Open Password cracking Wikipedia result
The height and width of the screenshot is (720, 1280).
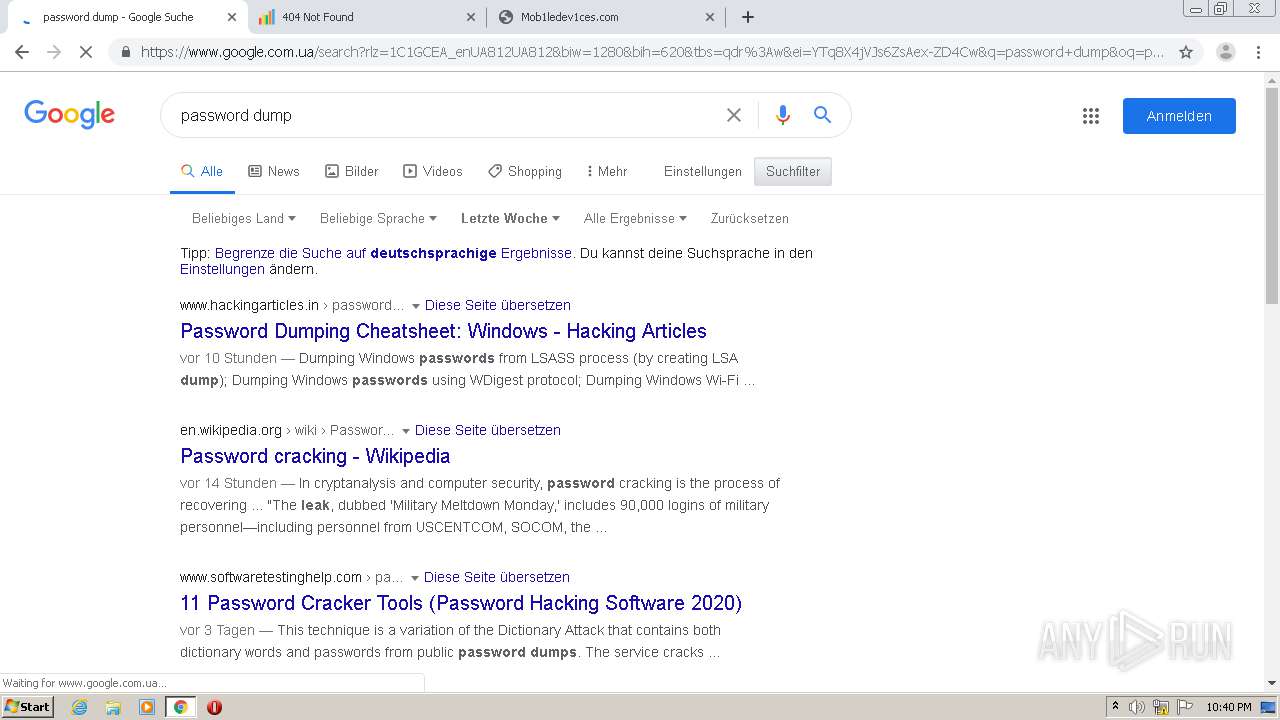(x=315, y=456)
